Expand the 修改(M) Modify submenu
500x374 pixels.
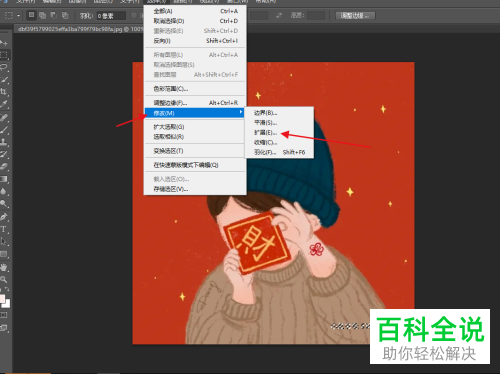[195, 113]
